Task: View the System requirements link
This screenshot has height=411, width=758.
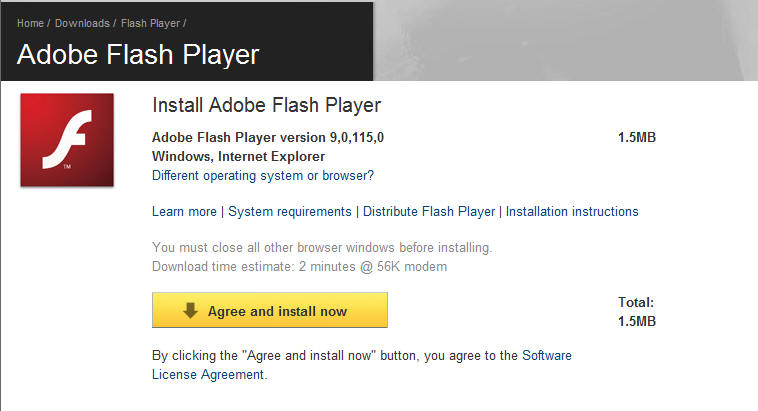Action: [x=290, y=212]
